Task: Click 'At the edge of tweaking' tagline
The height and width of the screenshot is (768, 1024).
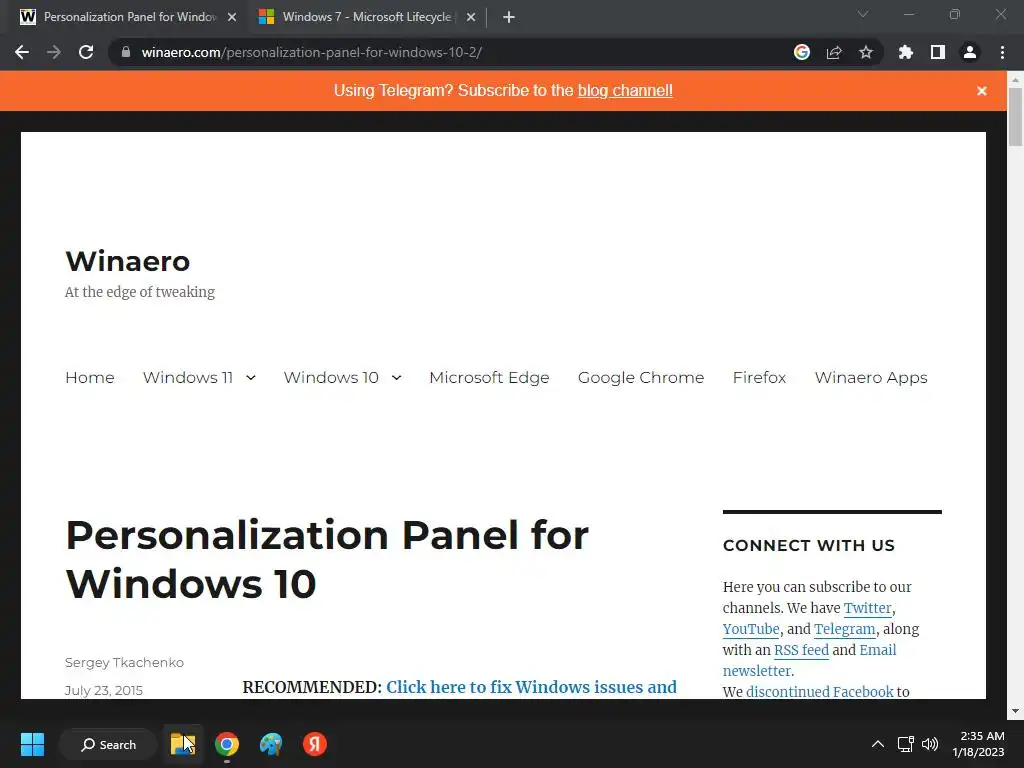Action: click(x=140, y=292)
